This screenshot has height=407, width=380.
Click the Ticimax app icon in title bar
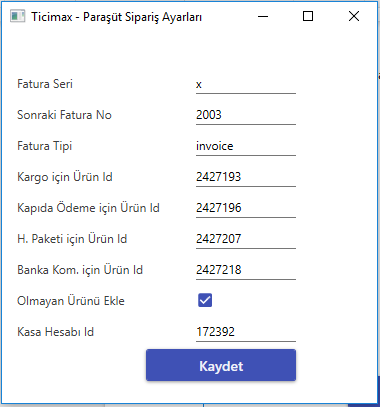coord(18,16)
